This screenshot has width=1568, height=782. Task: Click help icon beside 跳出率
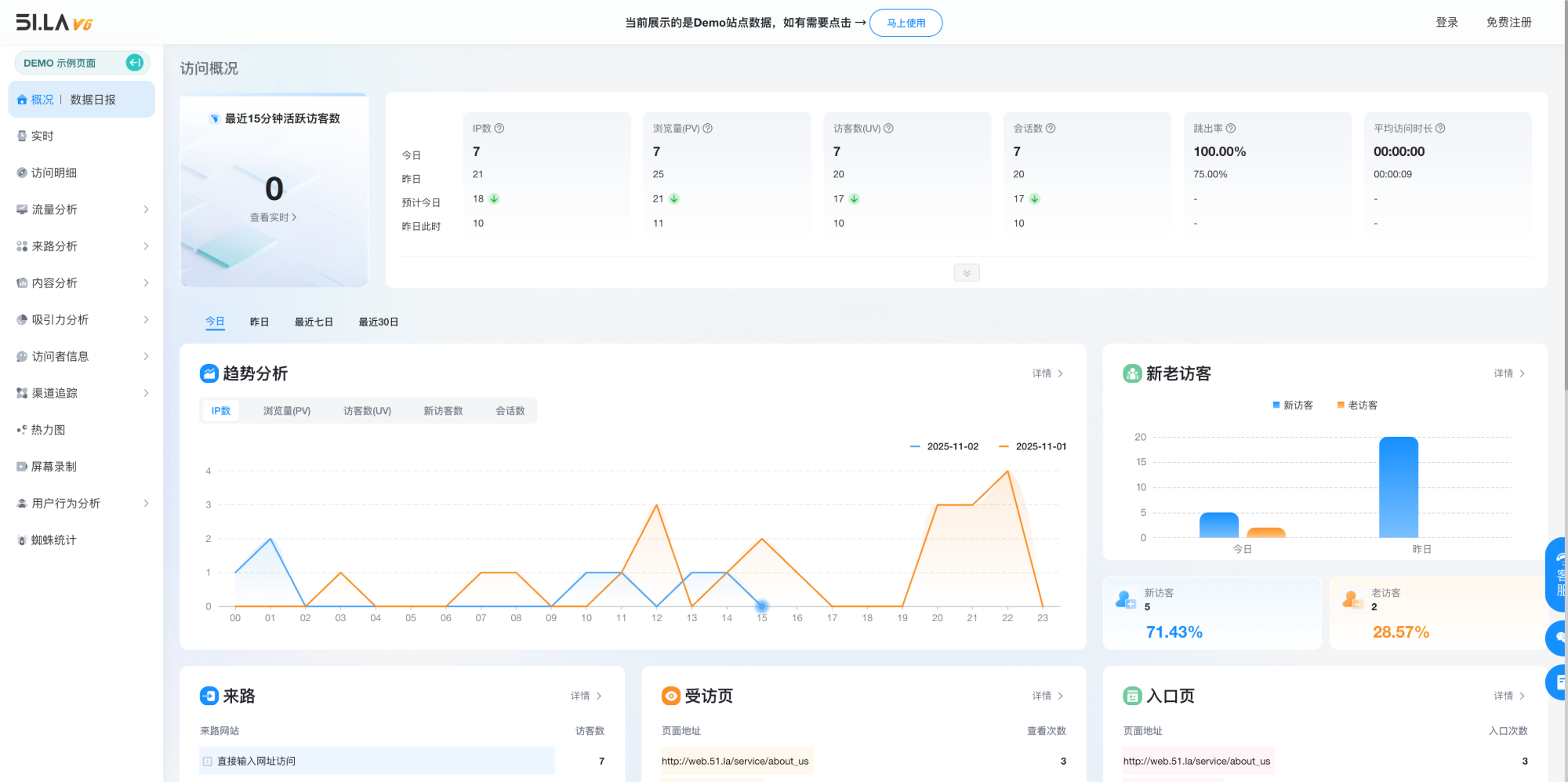coord(1231,129)
